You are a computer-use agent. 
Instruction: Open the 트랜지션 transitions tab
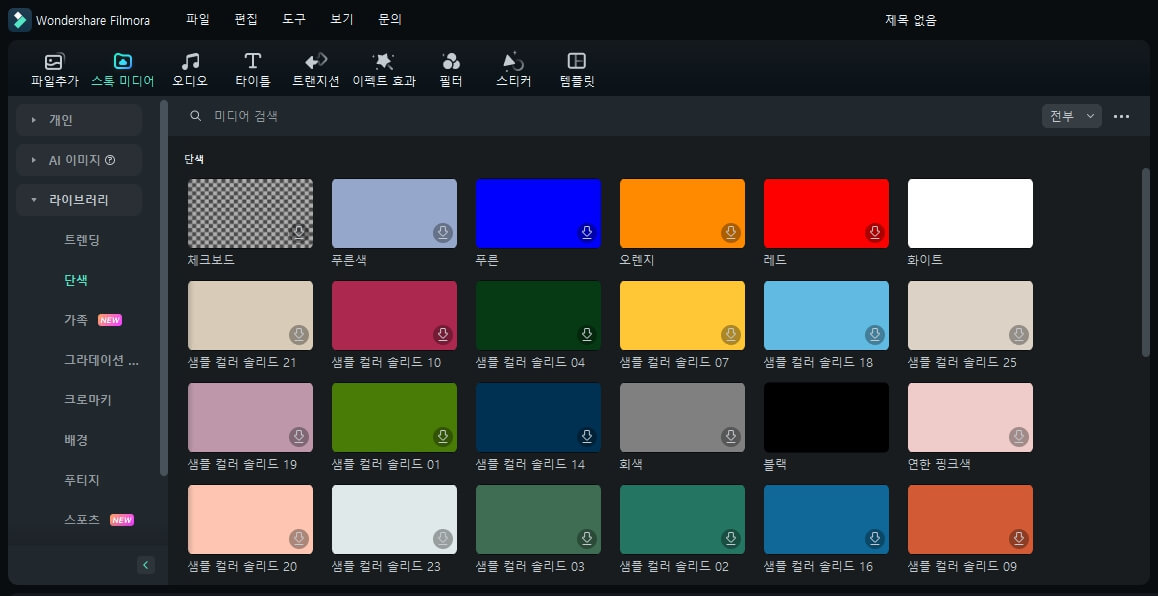point(315,71)
